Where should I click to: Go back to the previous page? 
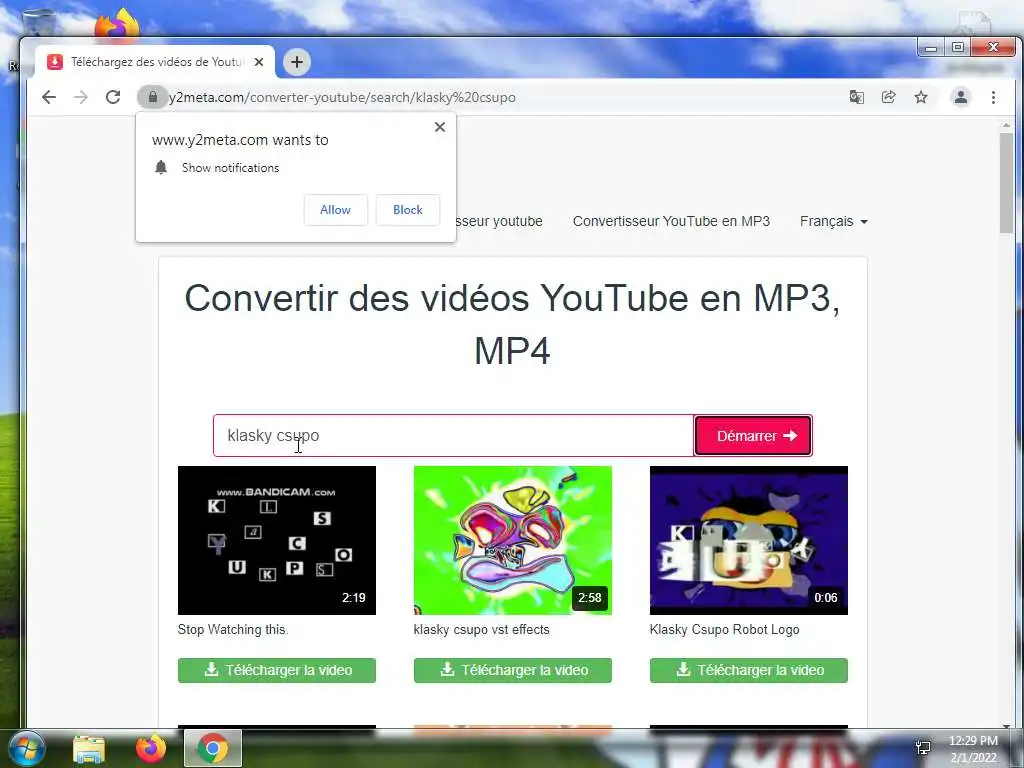coord(49,97)
